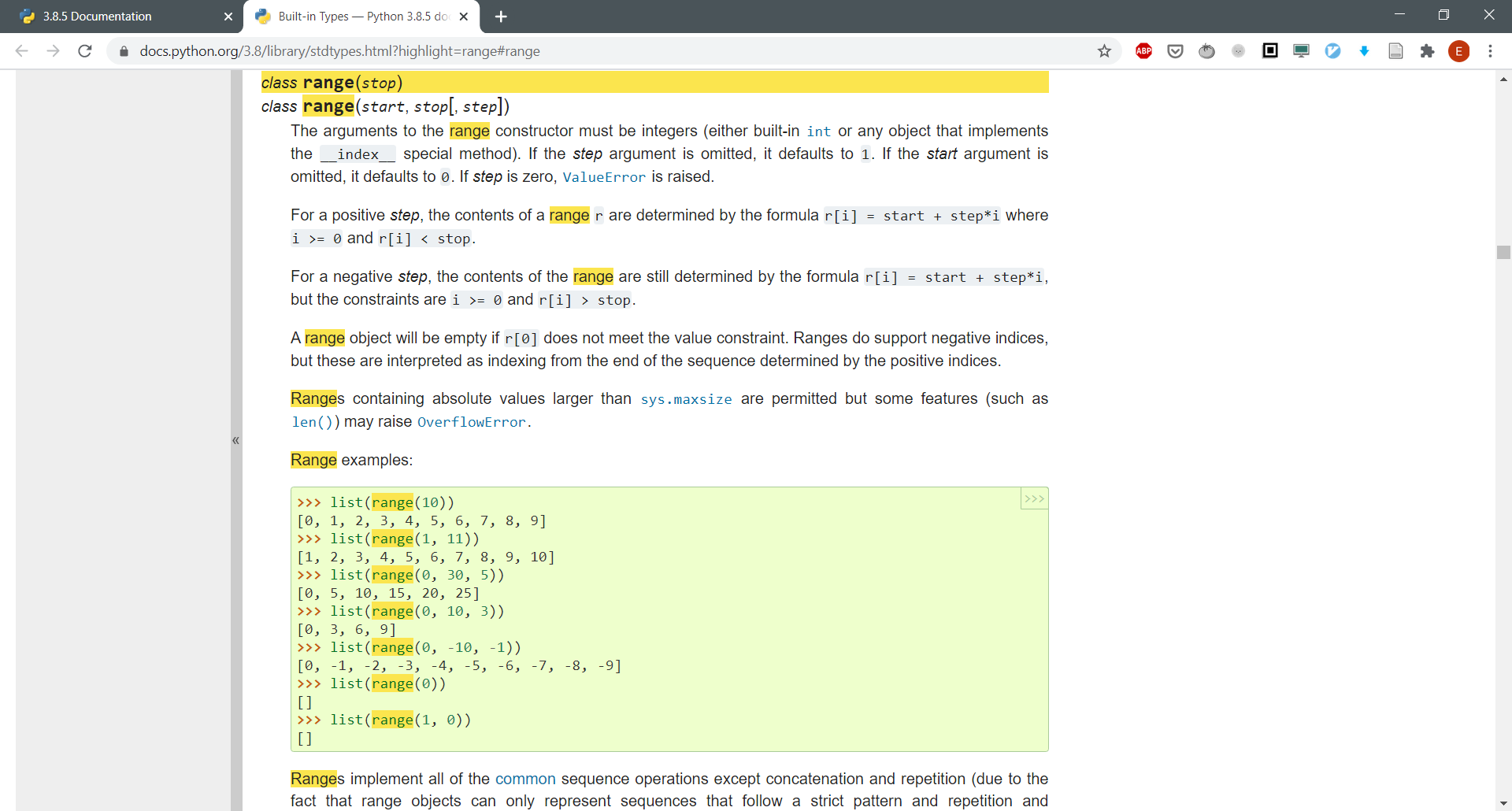The height and width of the screenshot is (811, 1512).
Task: Go forward to the next page
Action: pyautogui.click(x=54, y=51)
